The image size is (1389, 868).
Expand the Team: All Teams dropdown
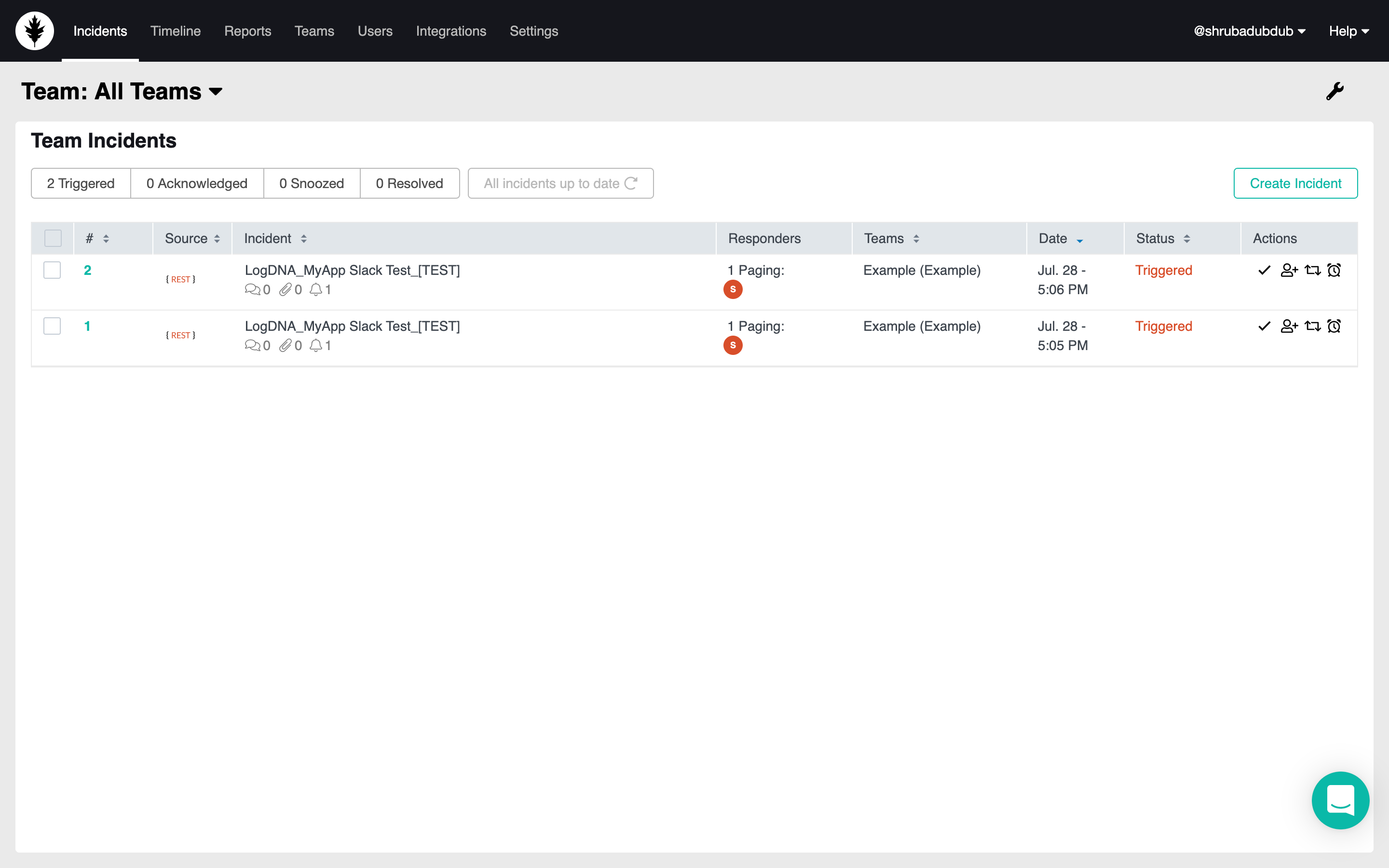(x=122, y=92)
